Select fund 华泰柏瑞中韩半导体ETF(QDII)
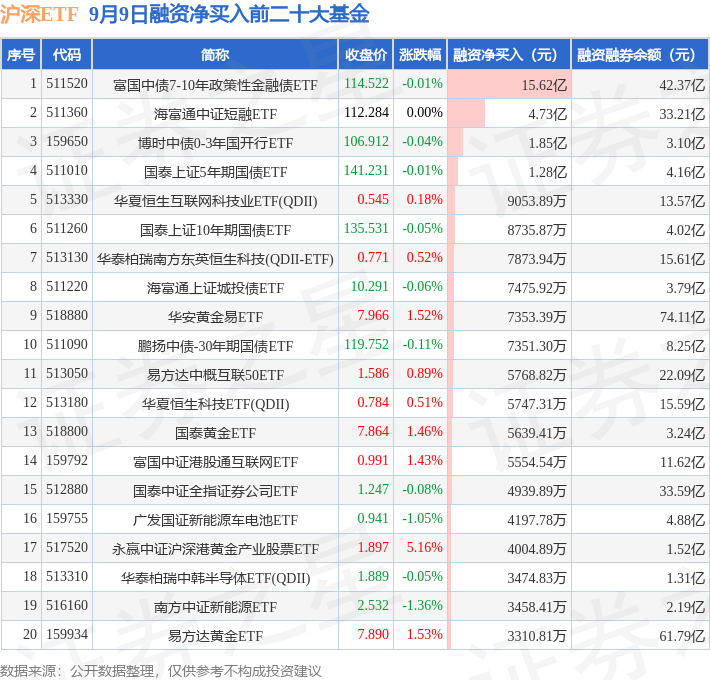710x680 pixels. [x=215, y=578]
